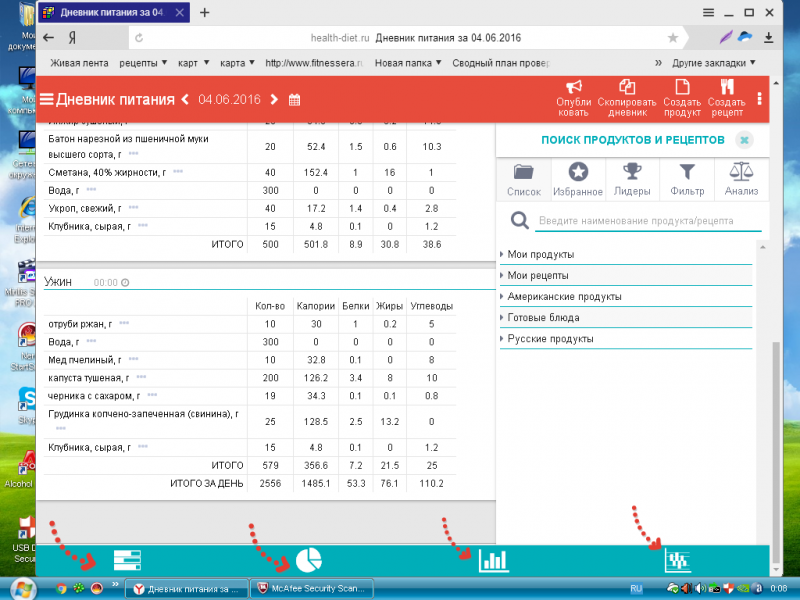This screenshot has width=800, height=600.
Task: Open McAfee Security Scan taskbar button
Action: pos(311,589)
